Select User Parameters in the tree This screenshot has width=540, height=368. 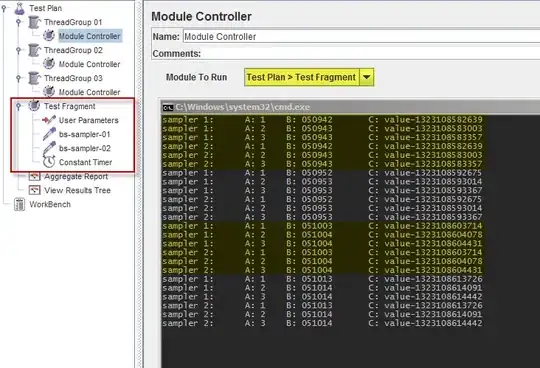click(x=89, y=120)
